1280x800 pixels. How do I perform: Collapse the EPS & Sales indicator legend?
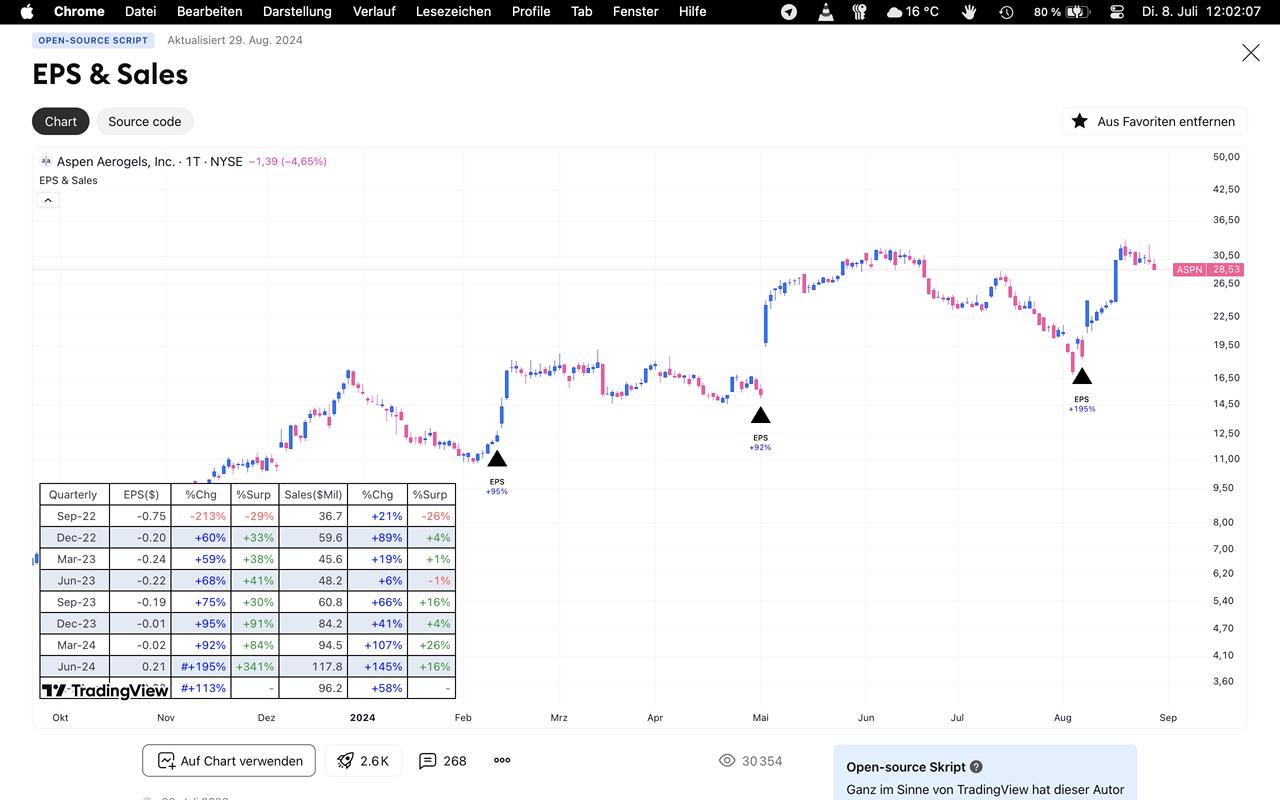(48, 200)
